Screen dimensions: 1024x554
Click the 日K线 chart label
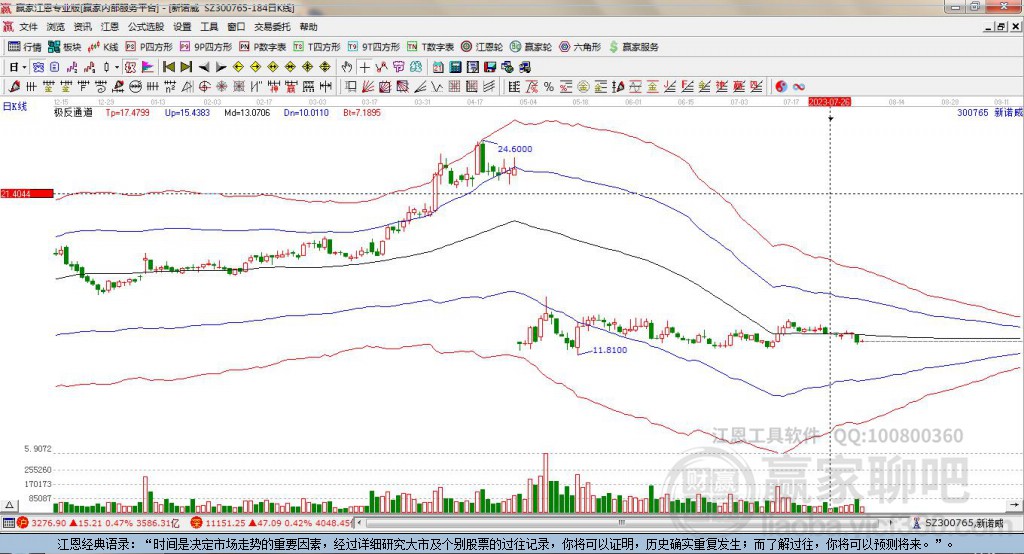tap(14, 106)
